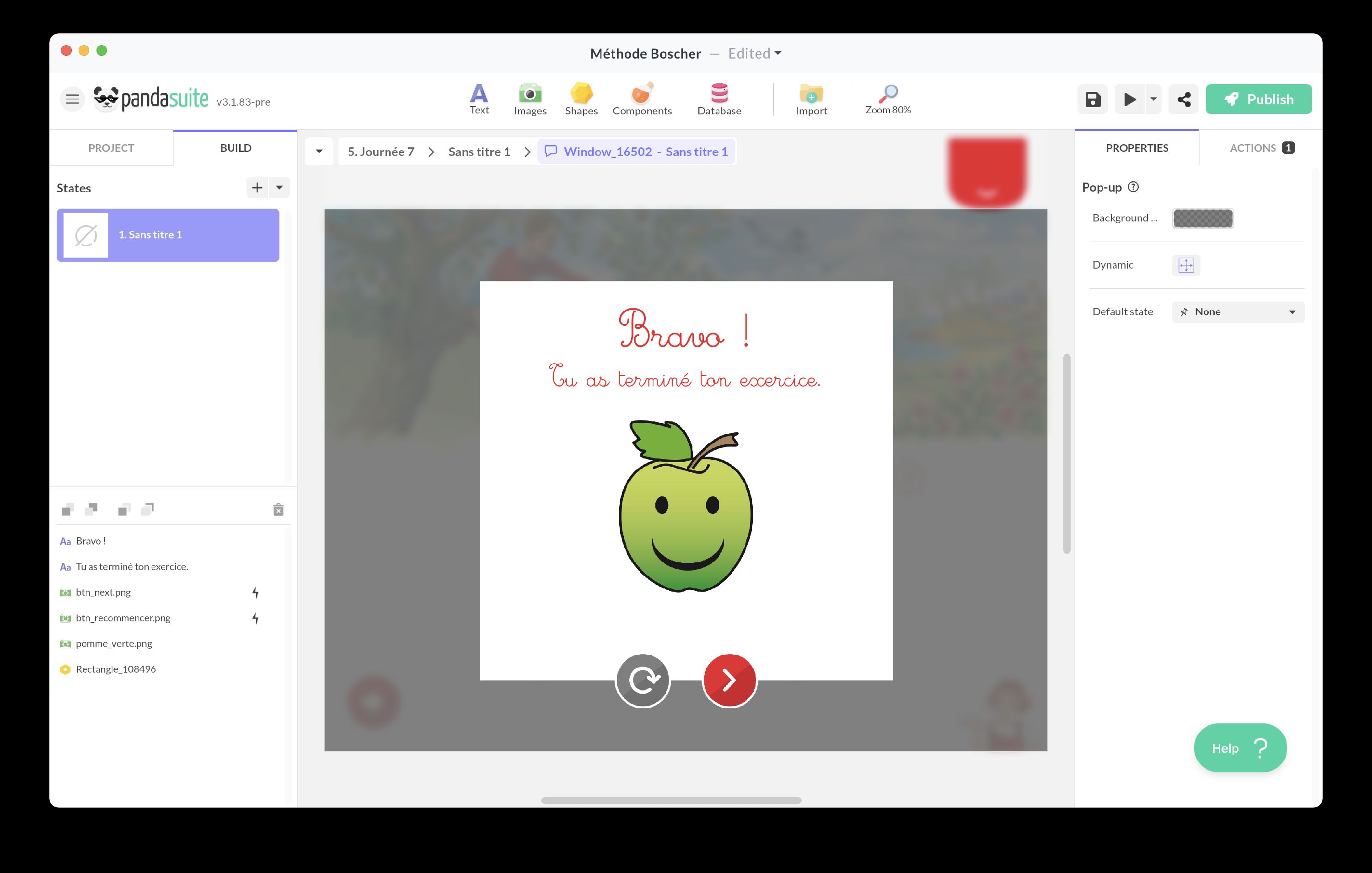Click the hamburger menu button
Screen dimensions: 1372x873
(72, 99)
